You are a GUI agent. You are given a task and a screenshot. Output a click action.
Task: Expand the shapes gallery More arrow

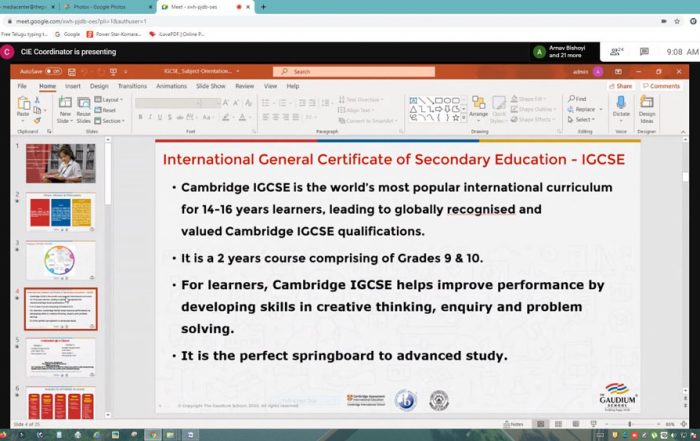coord(464,118)
